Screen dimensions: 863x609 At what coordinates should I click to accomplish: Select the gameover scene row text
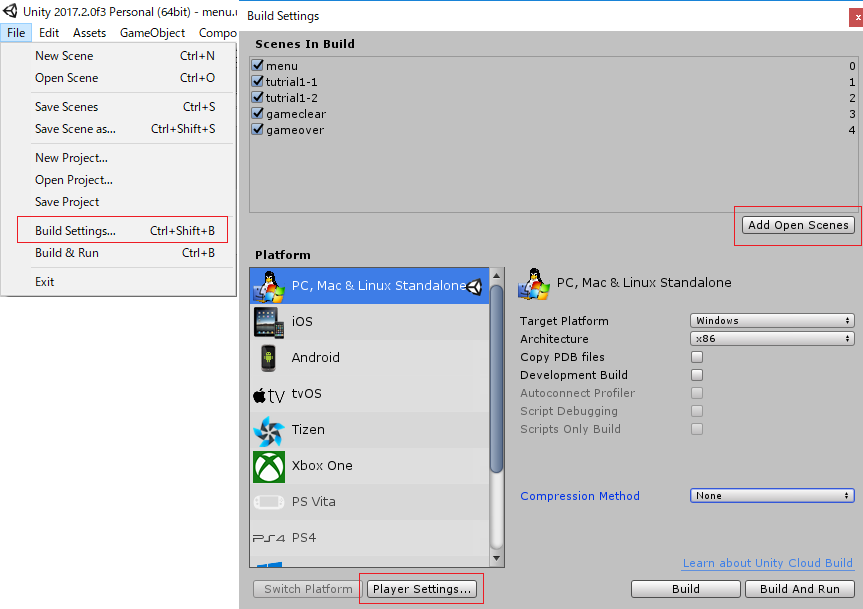click(x=295, y=130)
